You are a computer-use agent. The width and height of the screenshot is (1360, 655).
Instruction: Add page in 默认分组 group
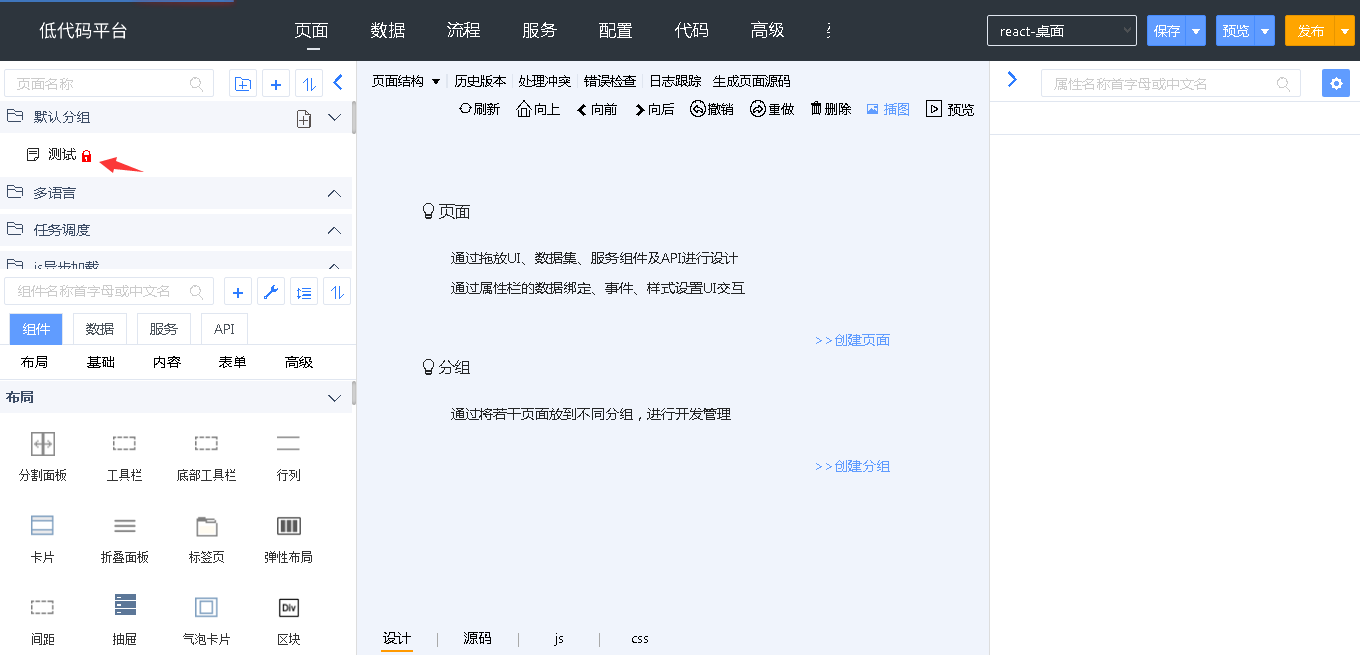pos(305,119)
